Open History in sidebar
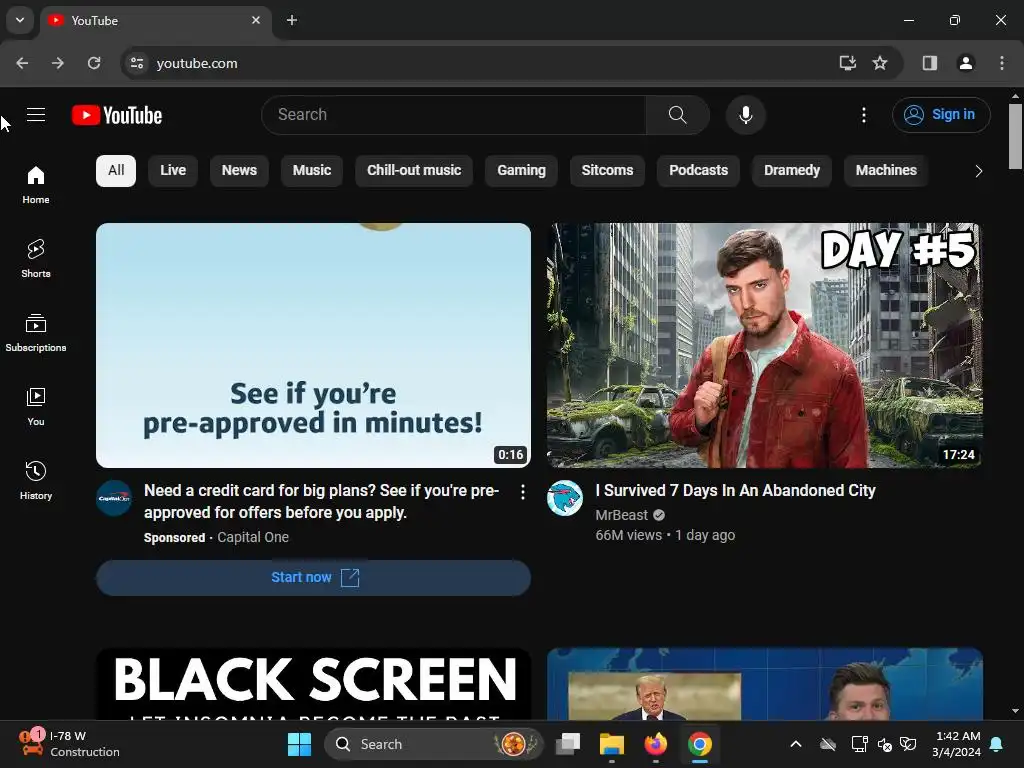 coord(36,481)
